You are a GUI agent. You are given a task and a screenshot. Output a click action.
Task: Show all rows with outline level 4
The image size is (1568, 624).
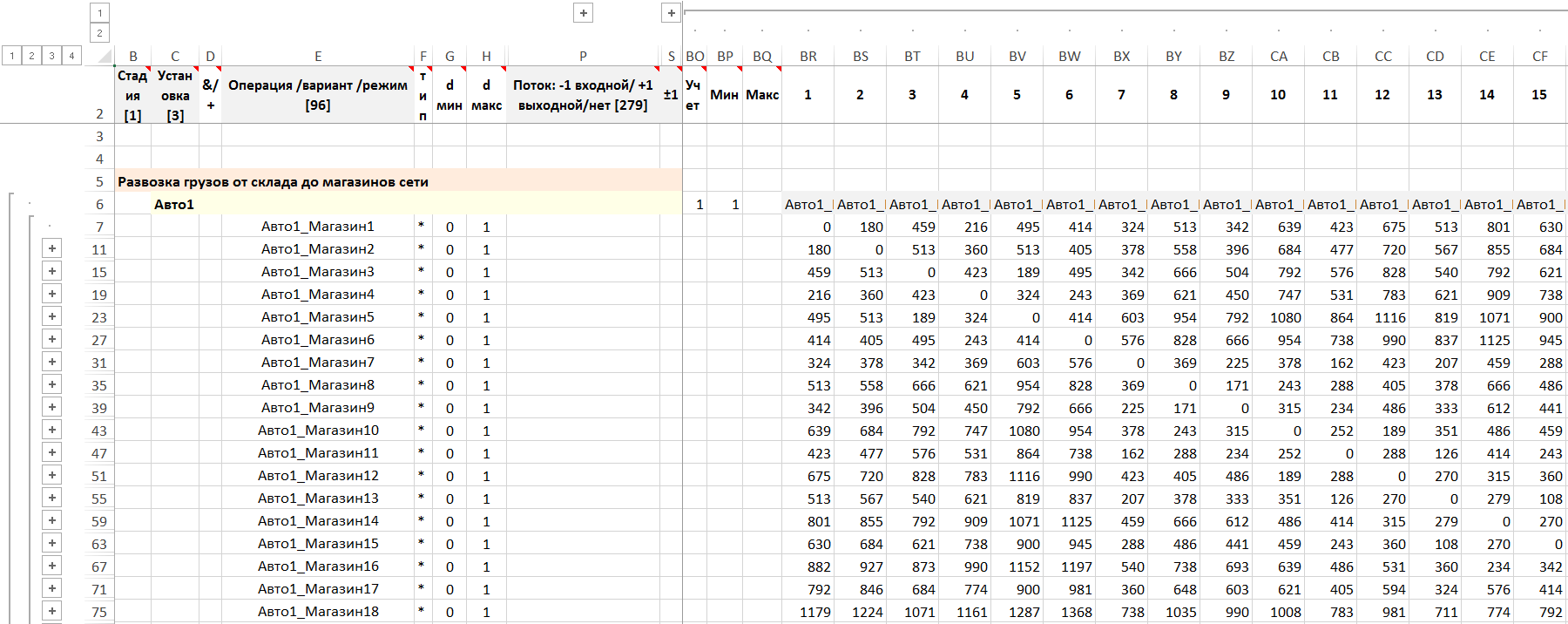point(71,56)
